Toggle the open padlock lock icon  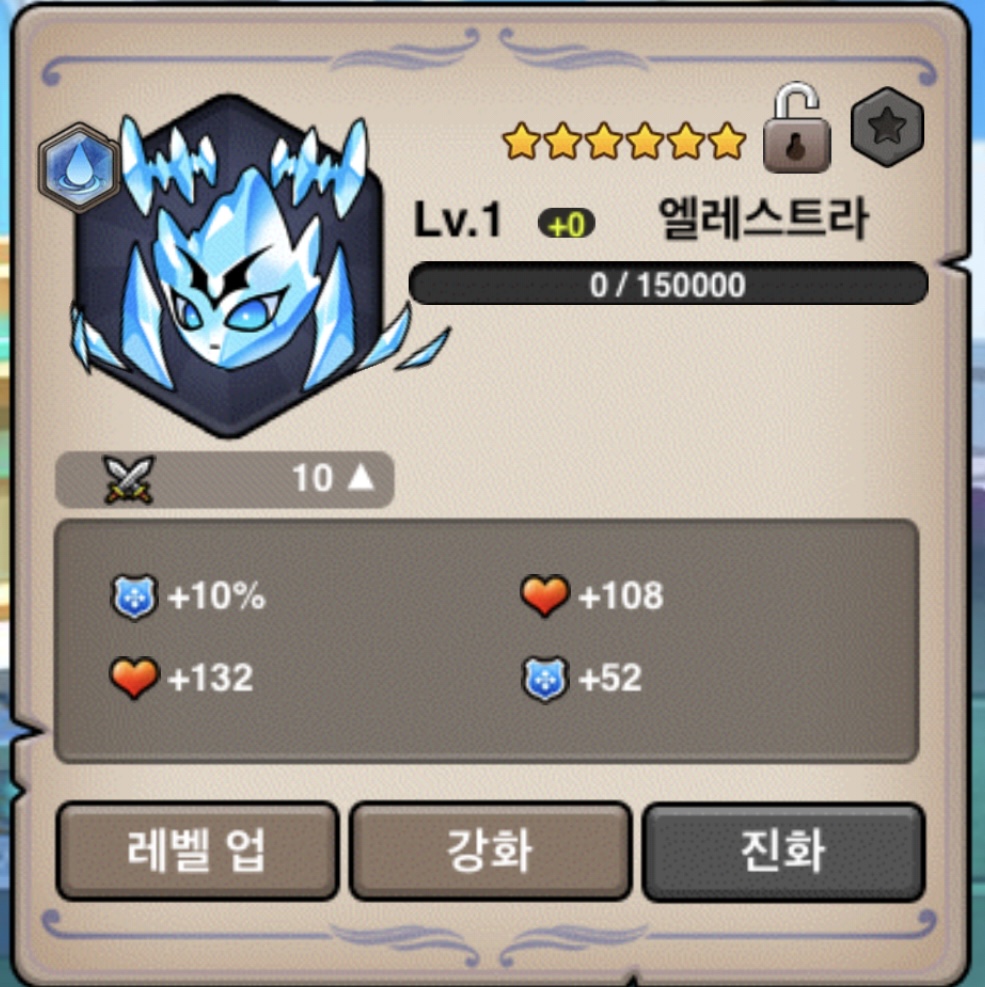(797, 128)
